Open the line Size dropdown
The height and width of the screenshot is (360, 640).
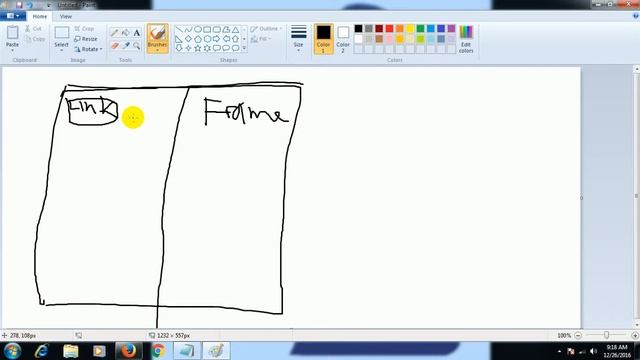coord(298,39)
